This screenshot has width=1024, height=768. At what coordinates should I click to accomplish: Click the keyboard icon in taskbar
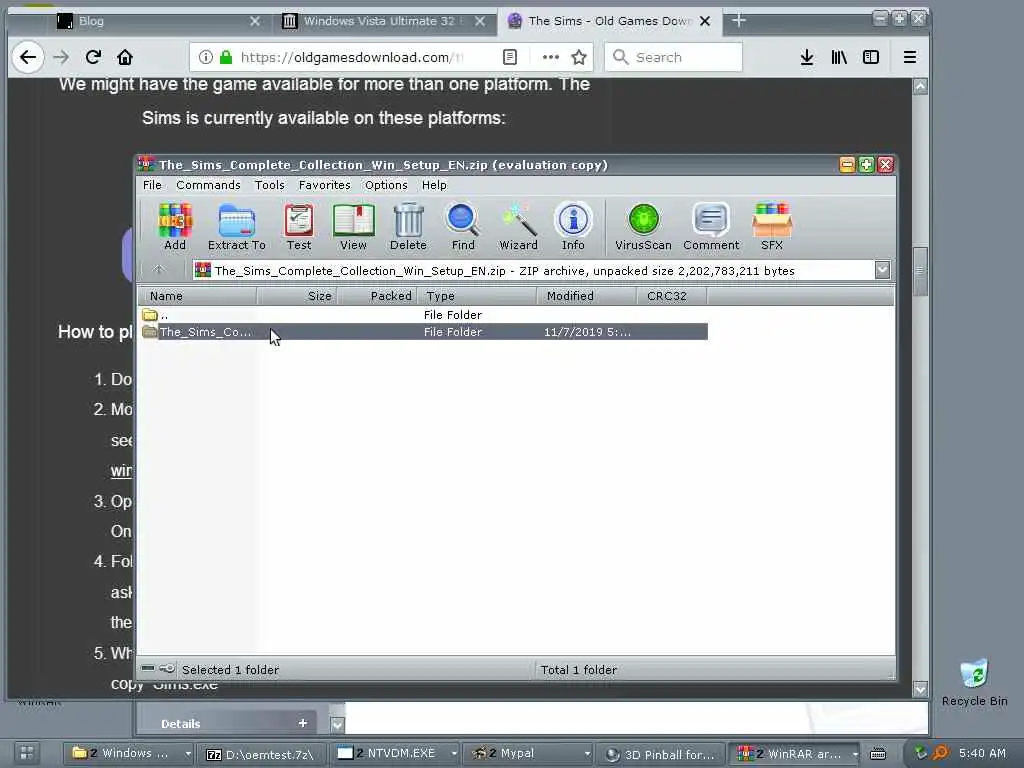[878, 754]
